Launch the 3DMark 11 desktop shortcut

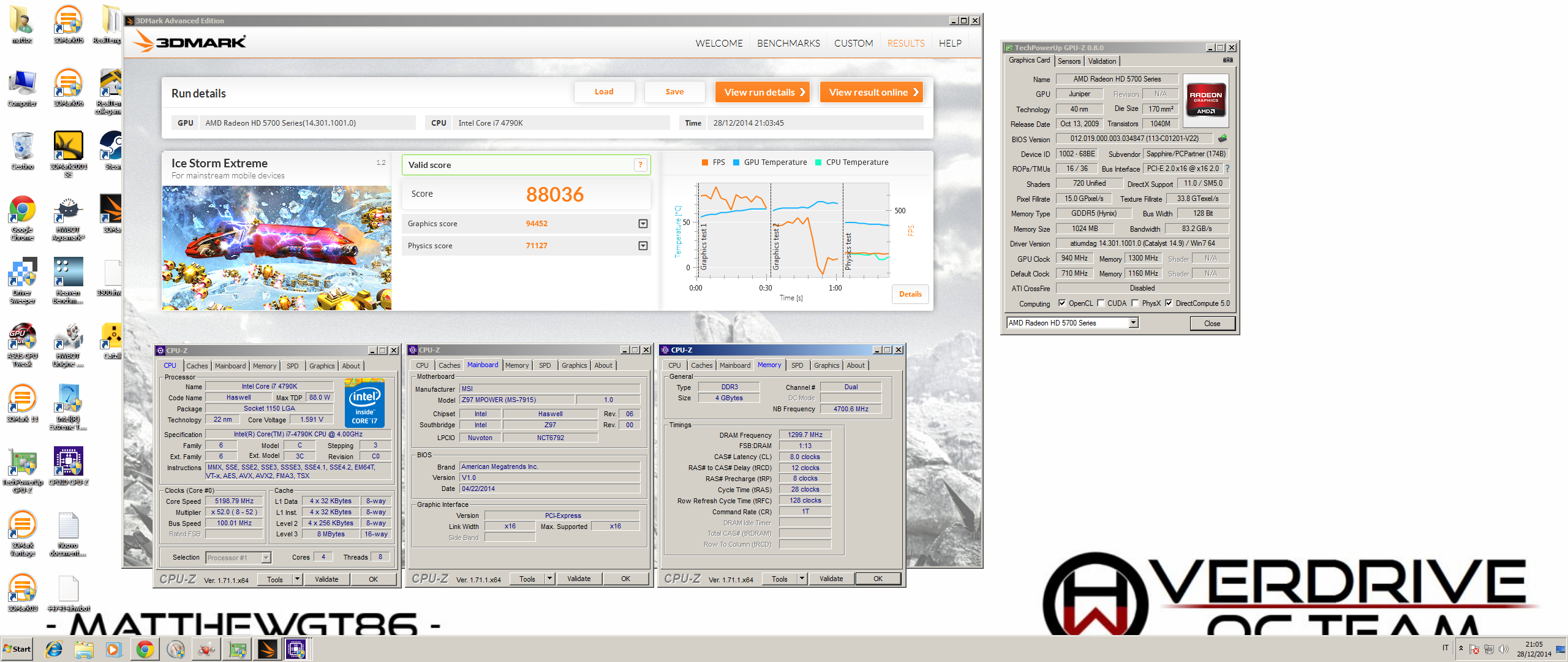click(x=23, y=403)
